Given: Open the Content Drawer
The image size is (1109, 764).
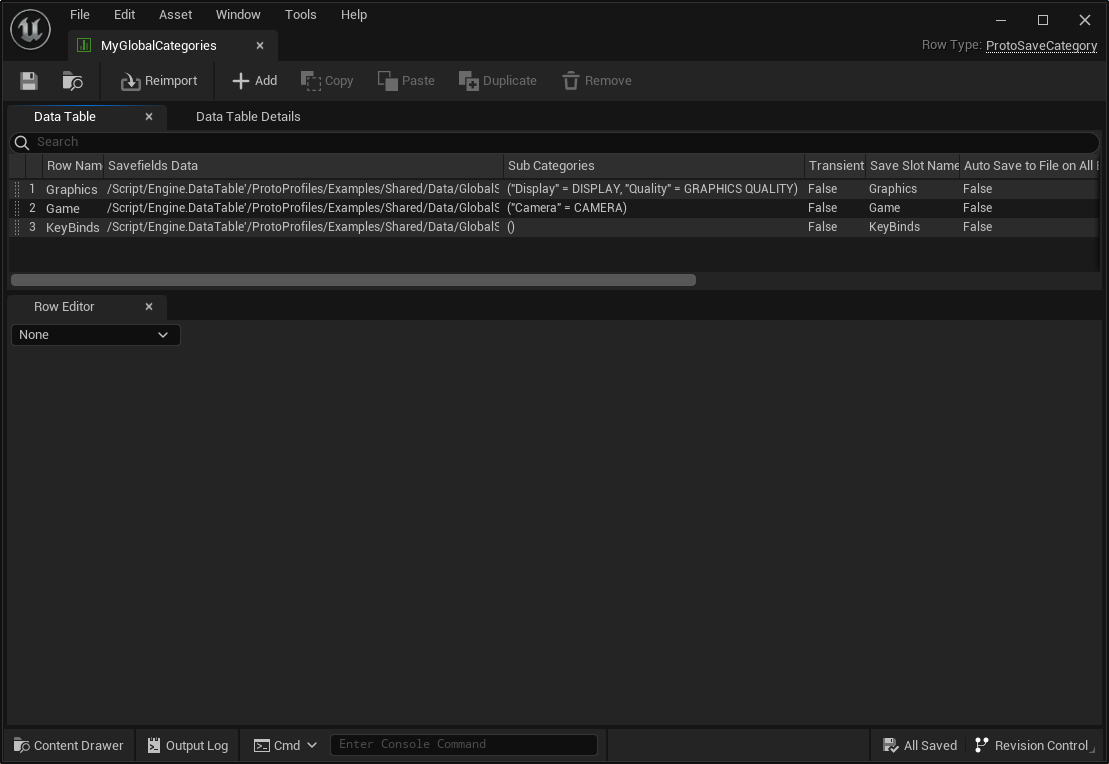Looking at the screenshot, I should click(x=69, y=745).
